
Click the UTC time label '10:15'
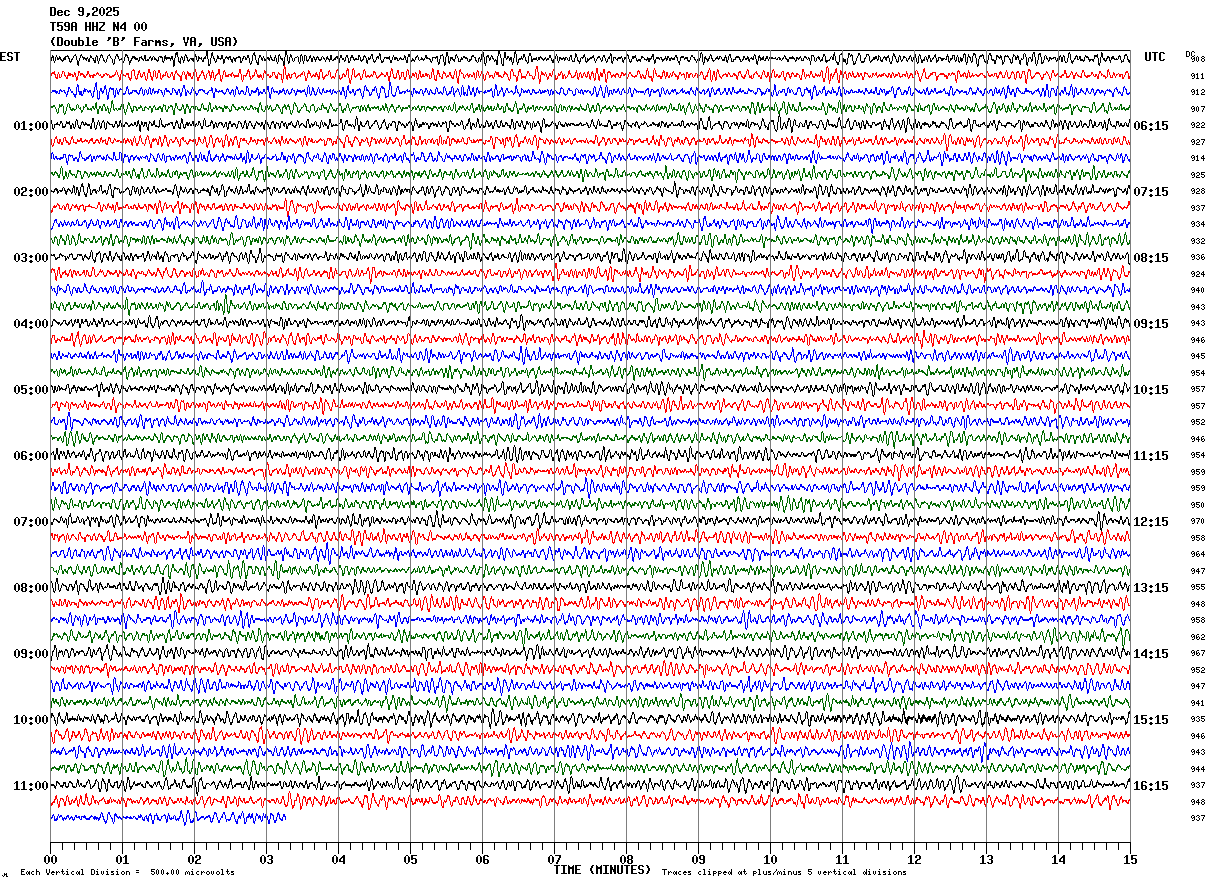tap(1151, 390)
